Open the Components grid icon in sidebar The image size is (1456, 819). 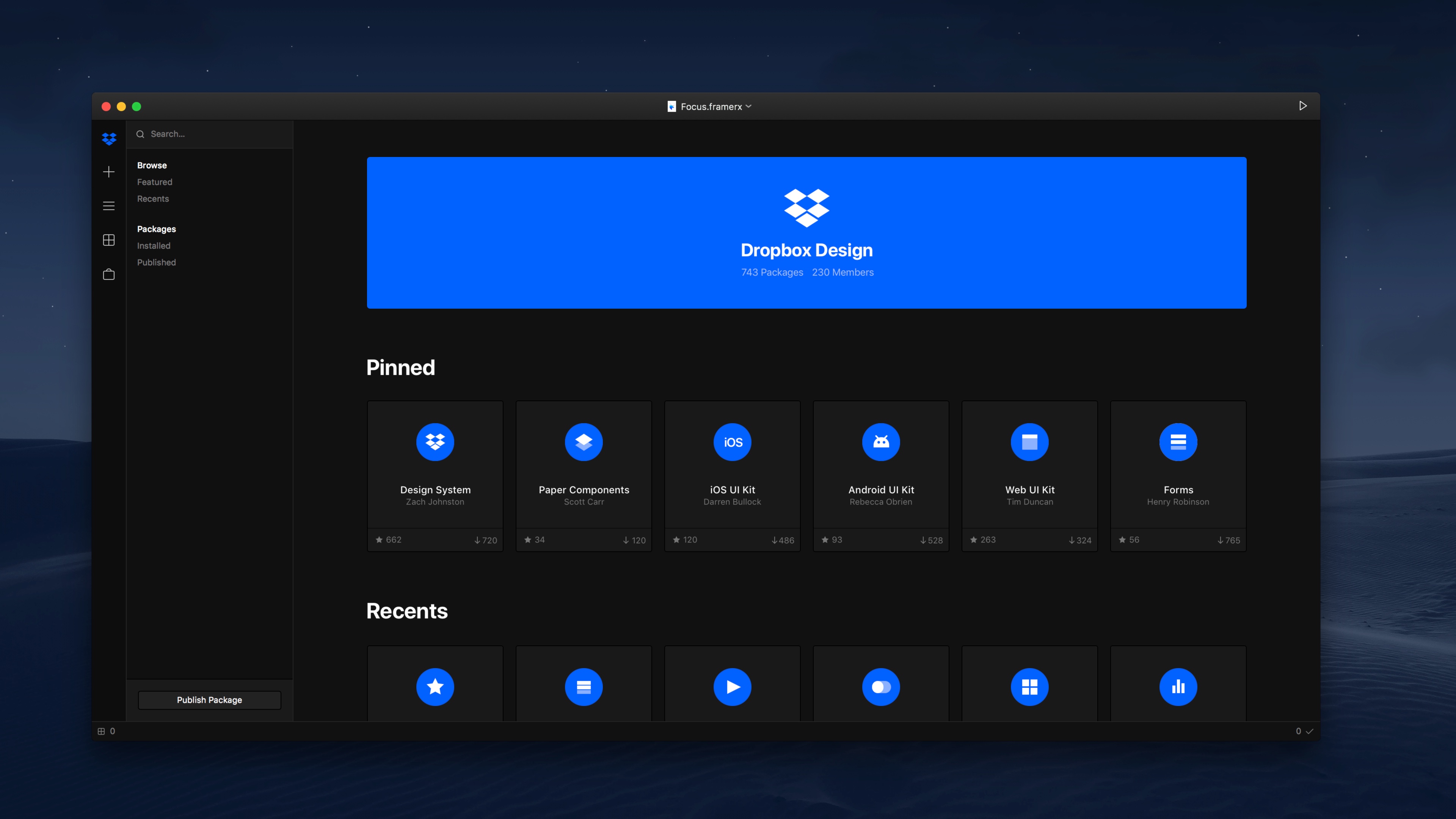point(109,240)
